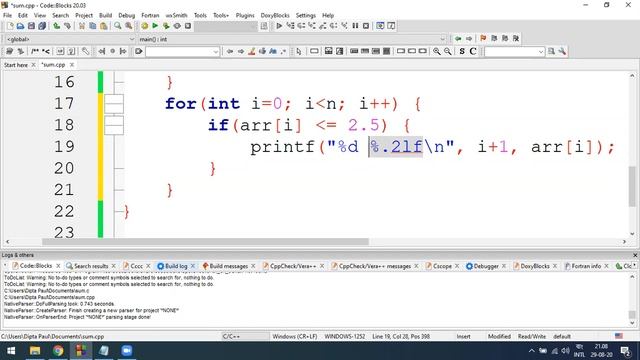The image size is (640, 360).
Task: Open the Search results log tab
Action: 91,266
